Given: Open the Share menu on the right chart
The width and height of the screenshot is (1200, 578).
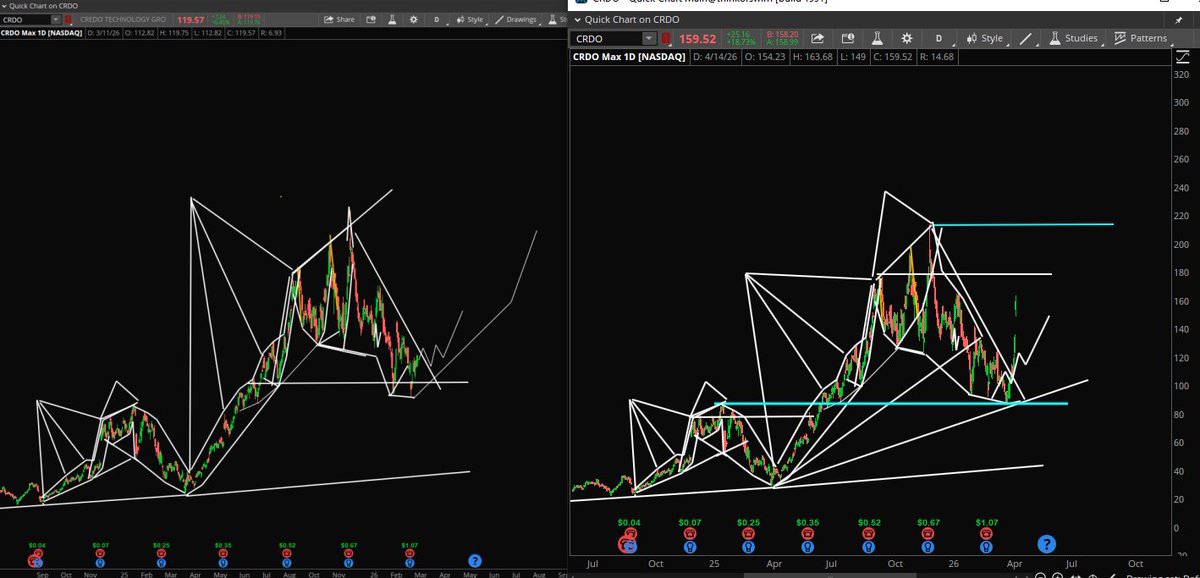Looking at the screenshot, I should (x=816, y=38).
